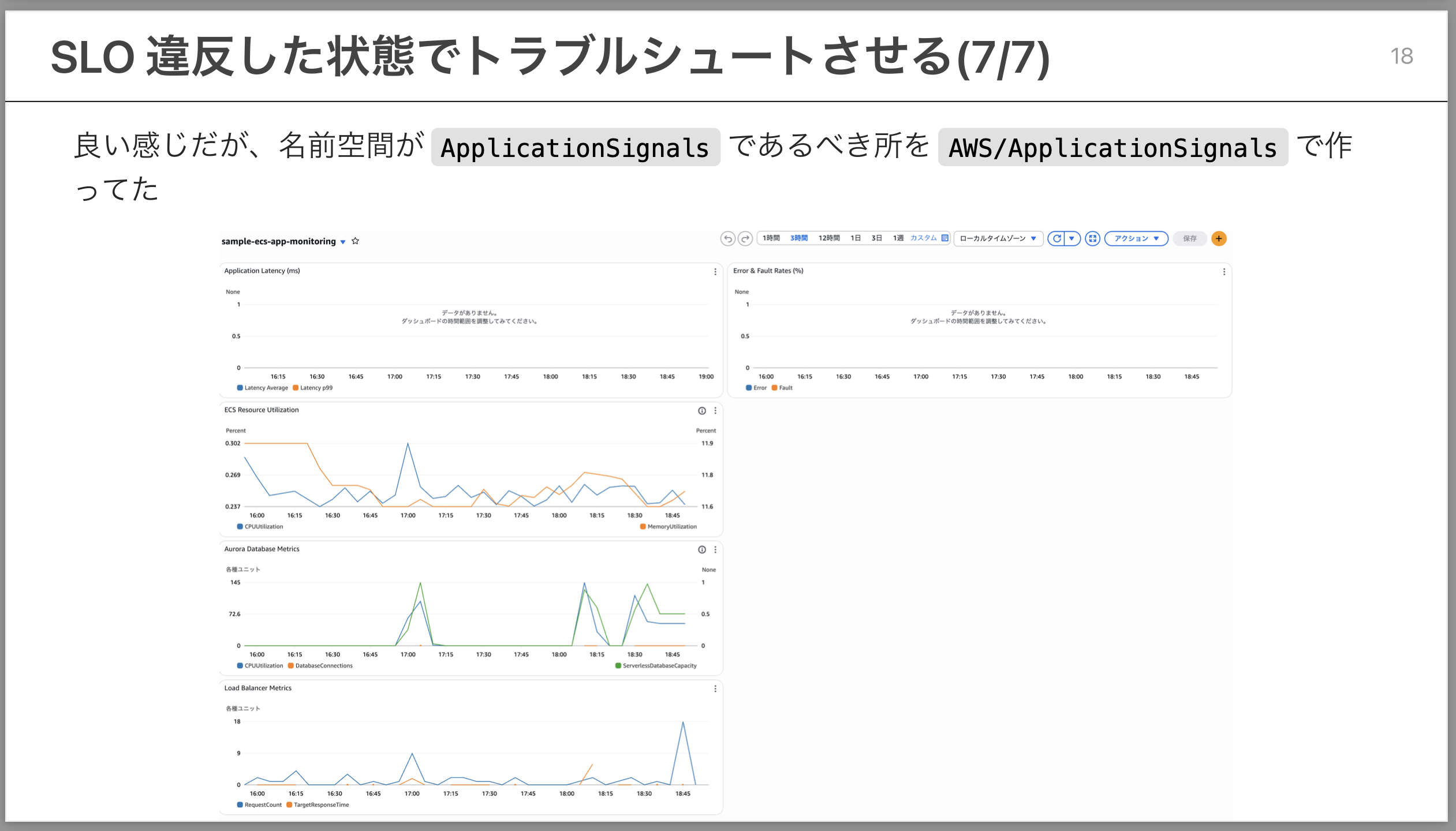
Task: Favorite the dashboard using the star icon
Action: (355, 241)
